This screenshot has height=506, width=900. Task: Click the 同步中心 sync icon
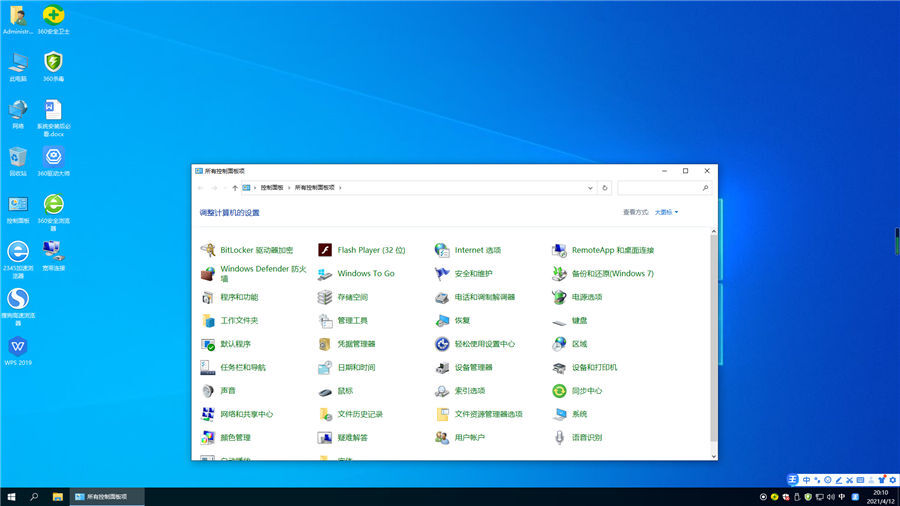coord(559,391)
